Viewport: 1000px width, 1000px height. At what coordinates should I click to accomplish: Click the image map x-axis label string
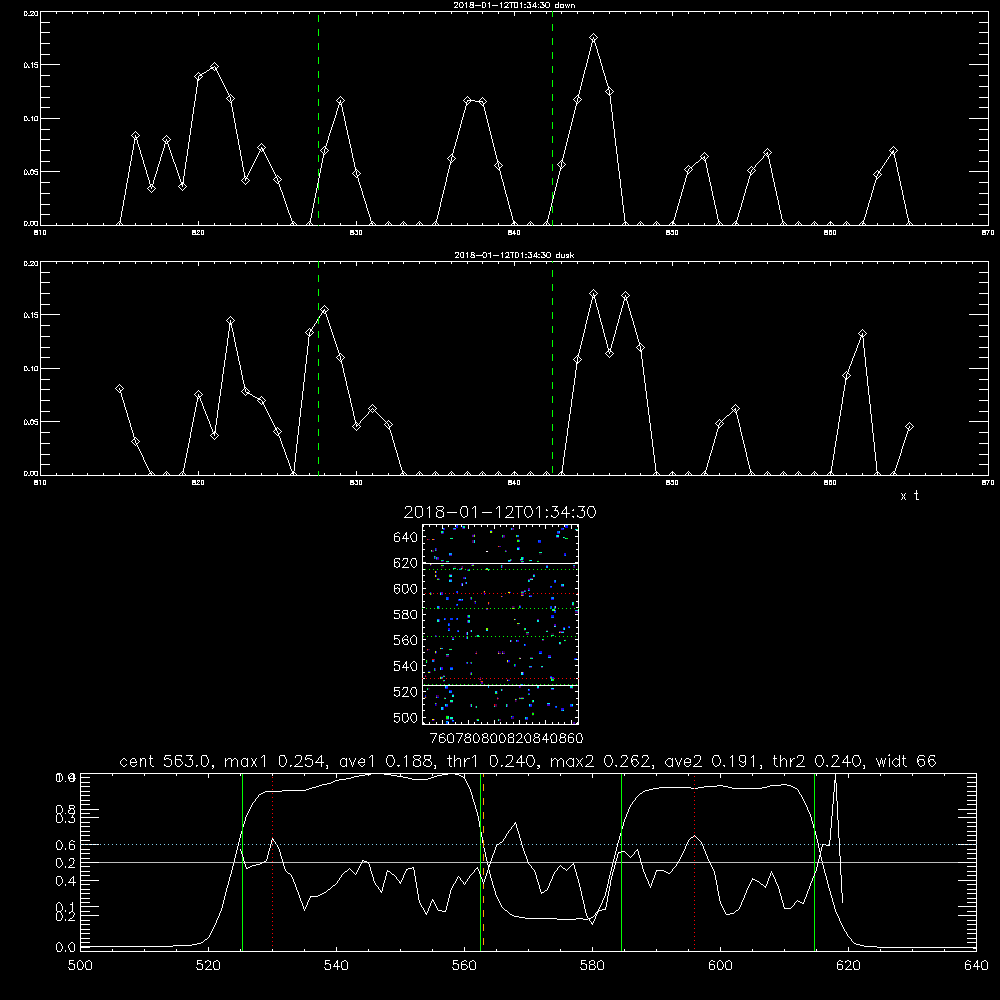pos(506,739)
